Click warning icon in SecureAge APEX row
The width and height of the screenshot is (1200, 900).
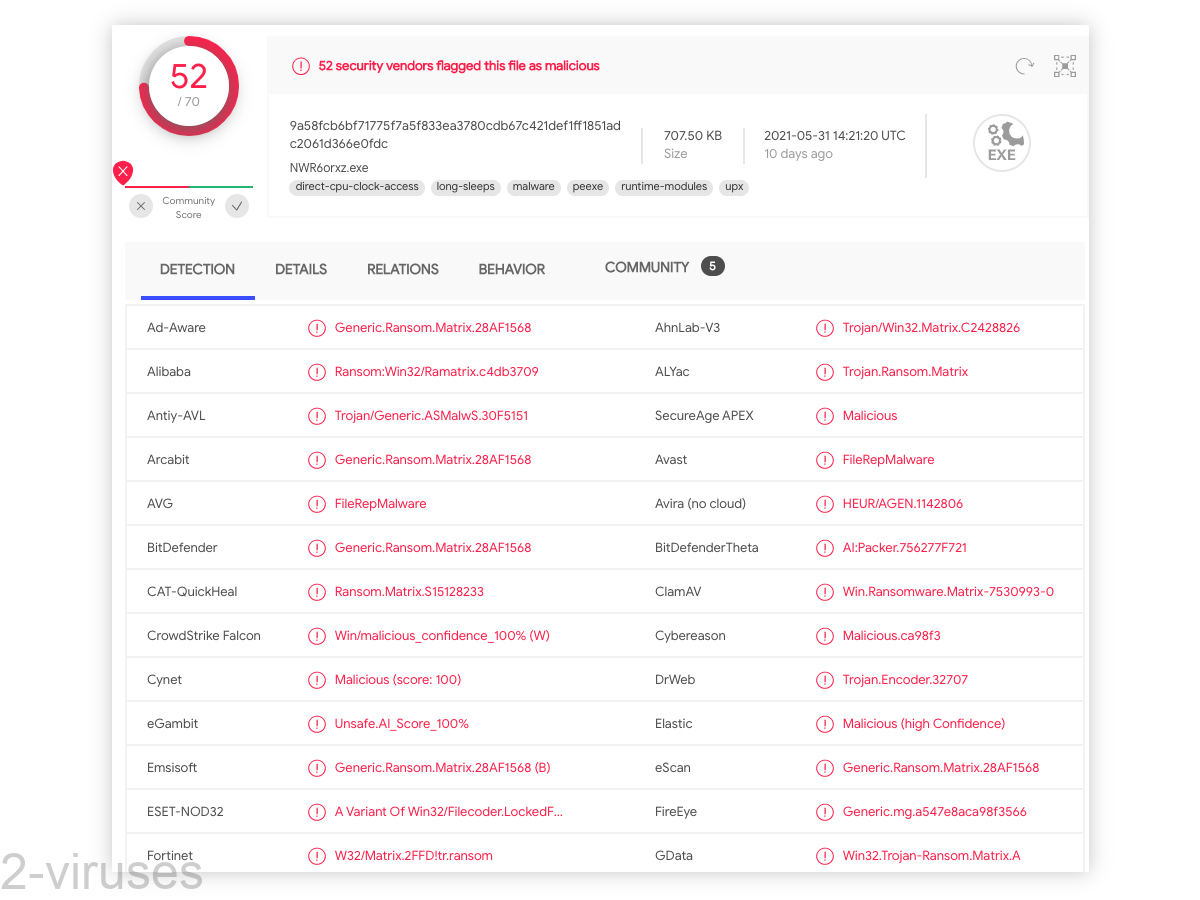825,416
